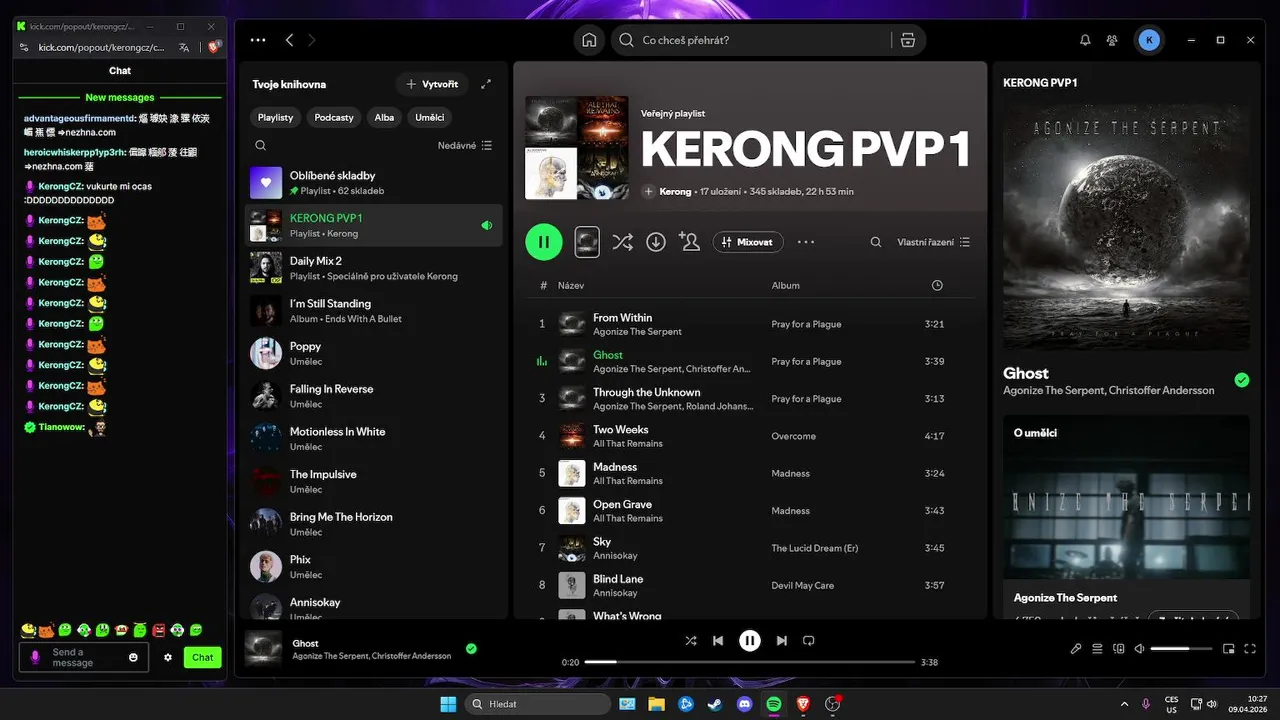The image size is (1280, 720).
Task: Mute Spotify with the speaker icon
Action: click(x=1139, y=649)
